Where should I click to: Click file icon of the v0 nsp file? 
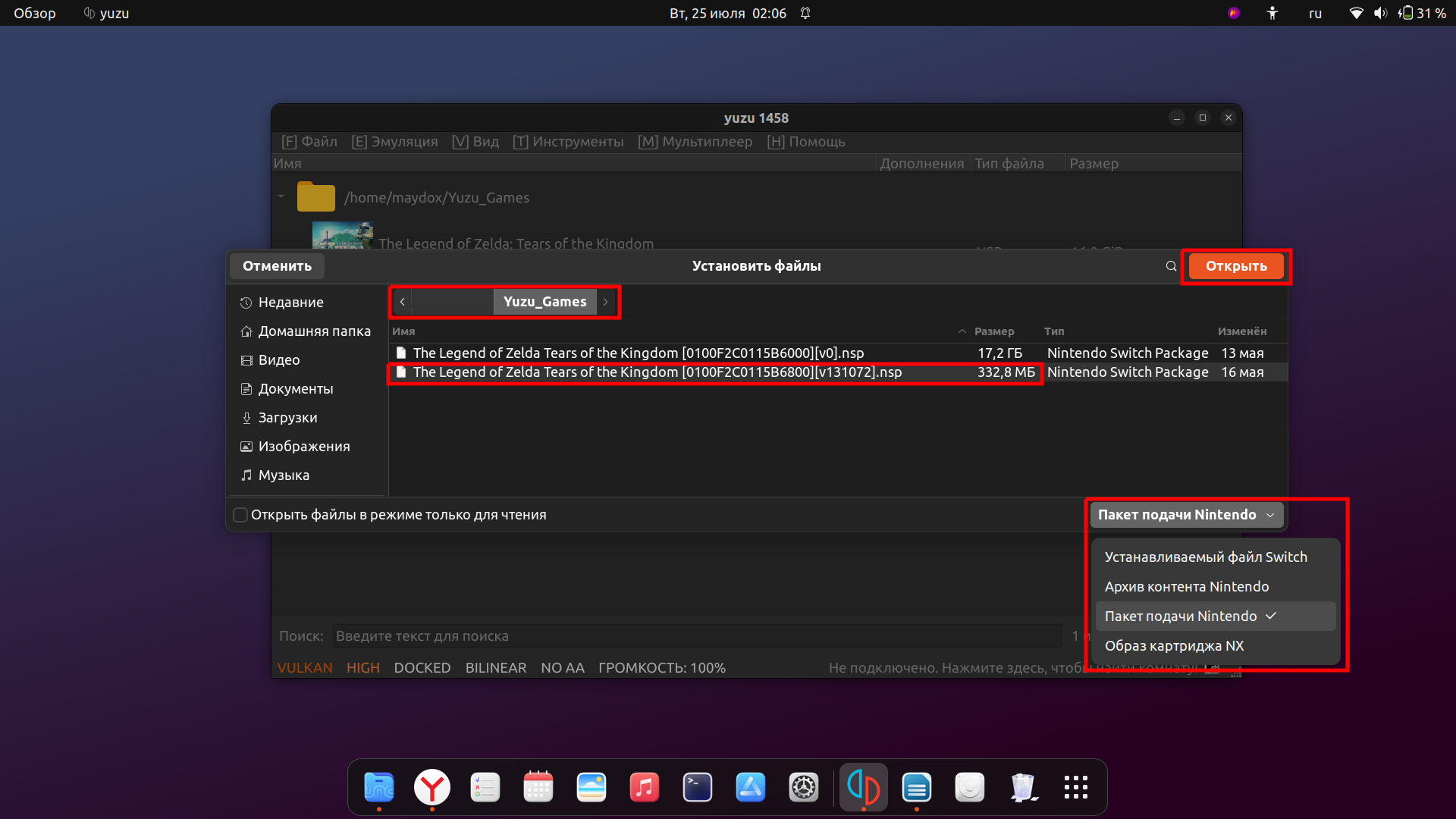pyautogui.click(x=401, y=353)
